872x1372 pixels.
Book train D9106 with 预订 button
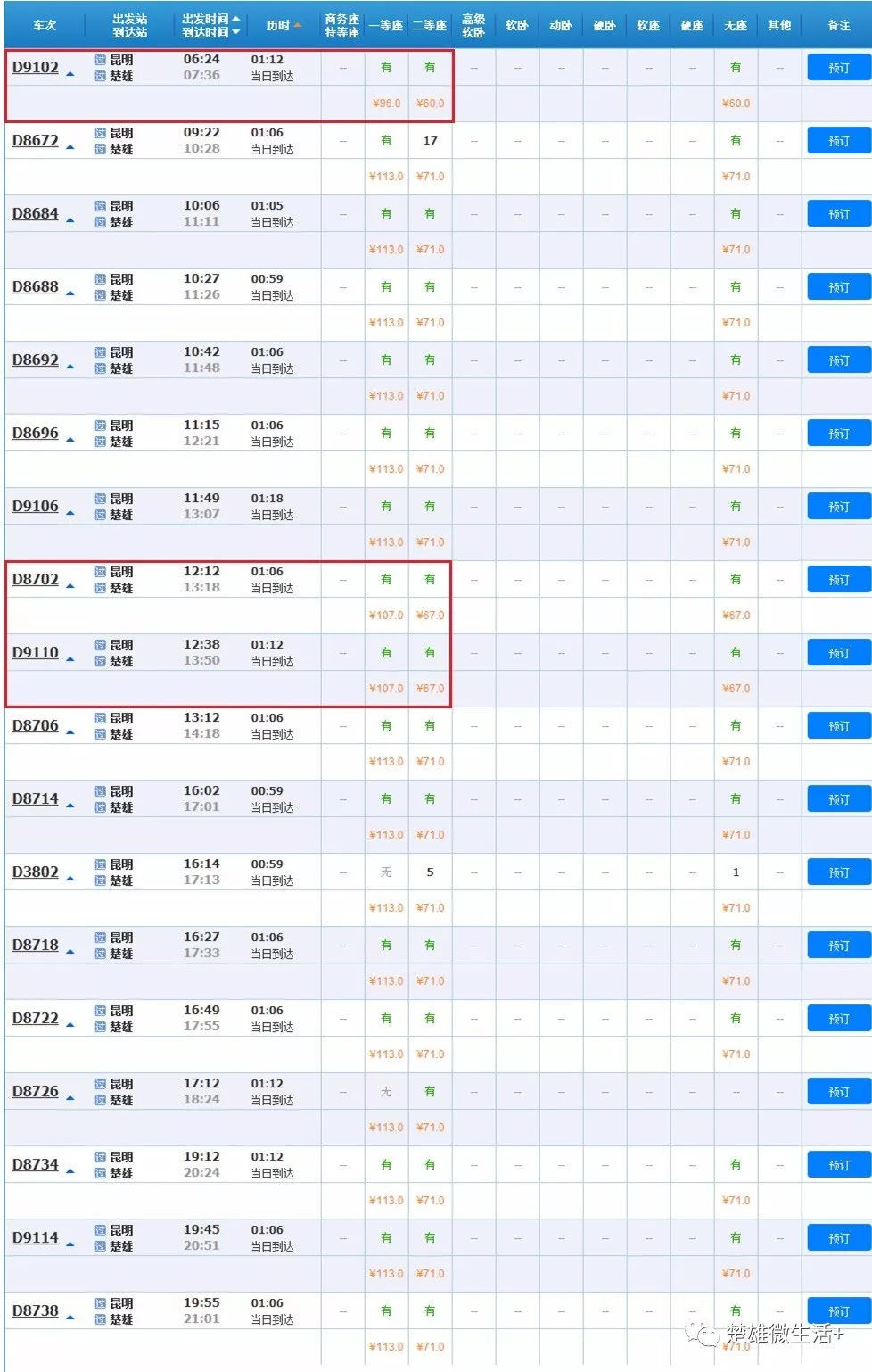click(839, 507)
